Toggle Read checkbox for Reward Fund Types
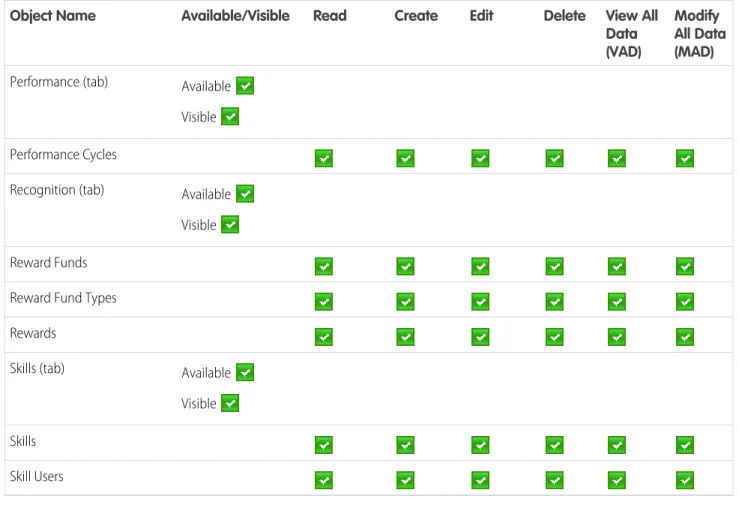Viewport: 739px width, 505px height. click(324, 301)
